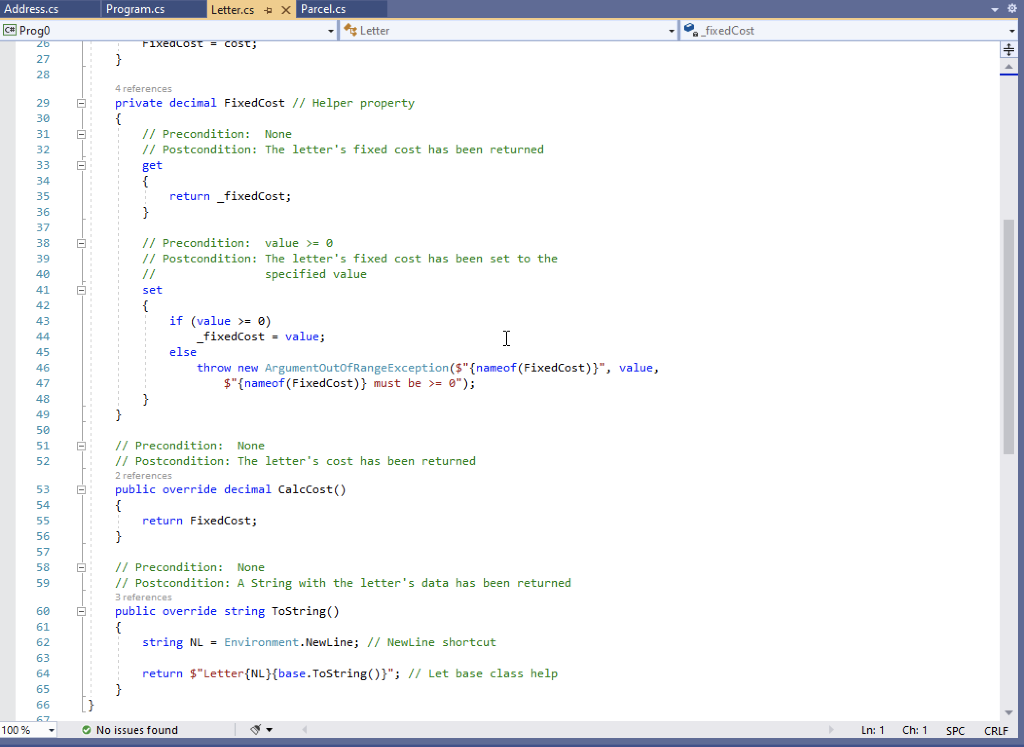Collapse the CalcCost method outline on line 53
Screen dimensions: 1024x747
tap(81, 490)
